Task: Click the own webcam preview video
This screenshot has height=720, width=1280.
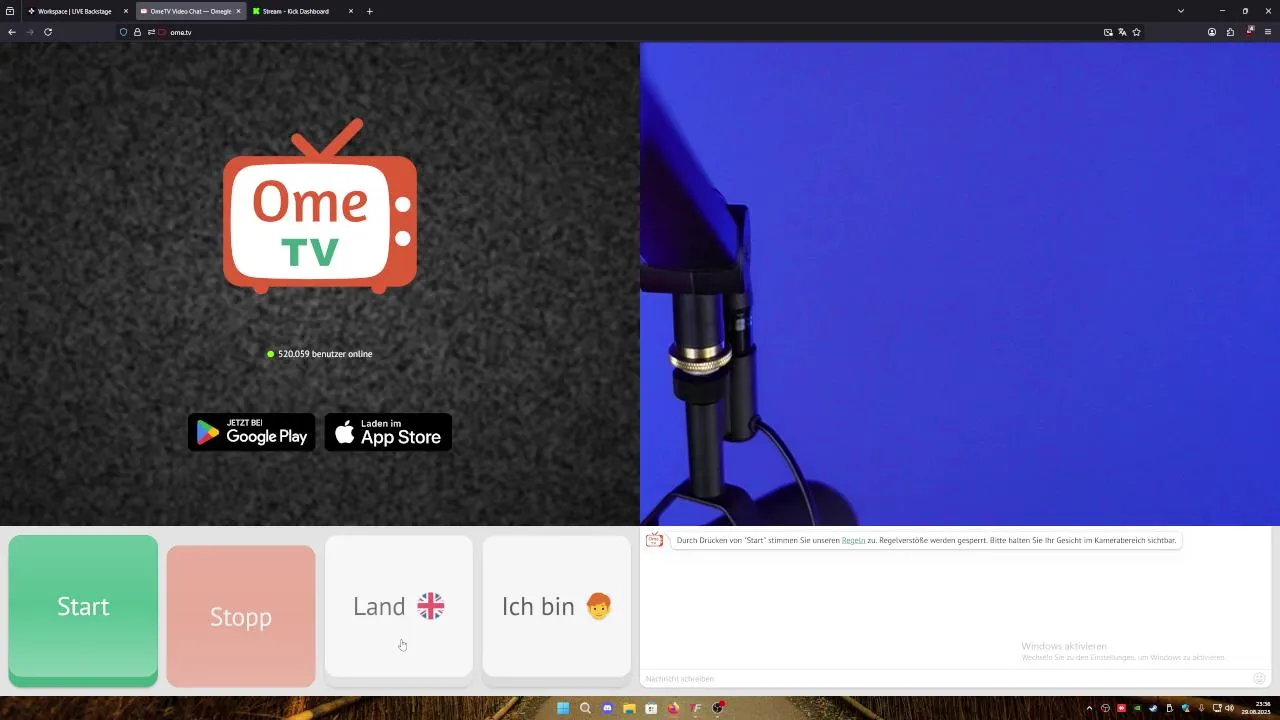Action: (960, 283)
